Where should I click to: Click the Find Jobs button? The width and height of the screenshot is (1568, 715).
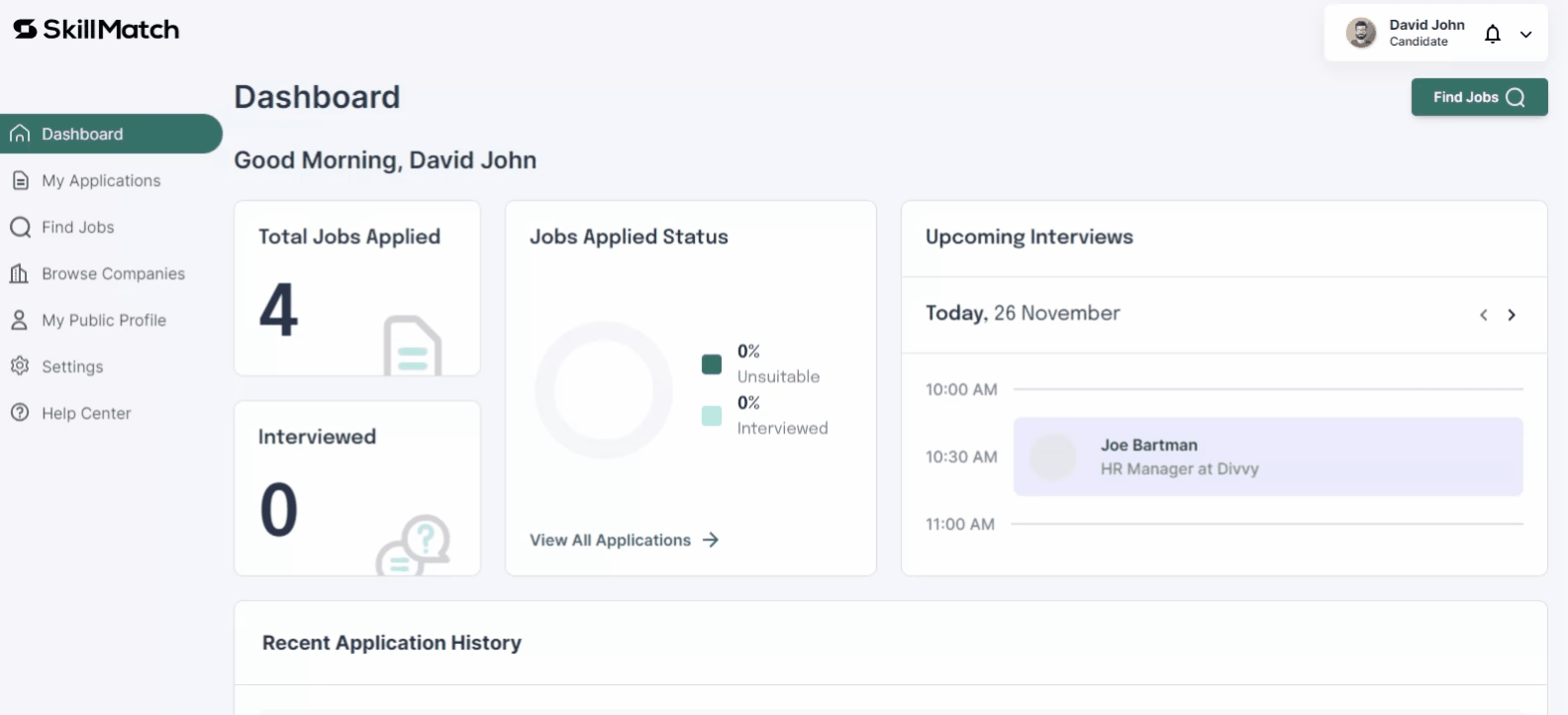(1479, 97)
